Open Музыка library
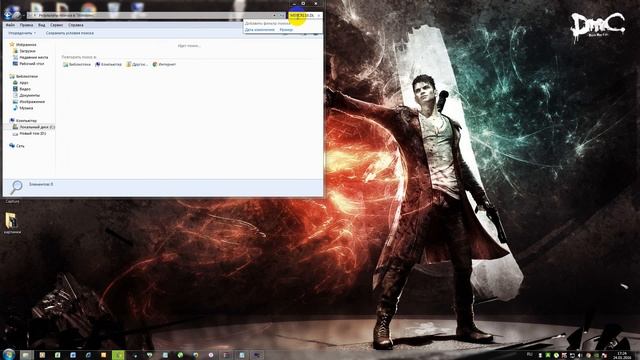Image resolution: width=640 pixels, height=360 pixels. (x=26, y=108)
